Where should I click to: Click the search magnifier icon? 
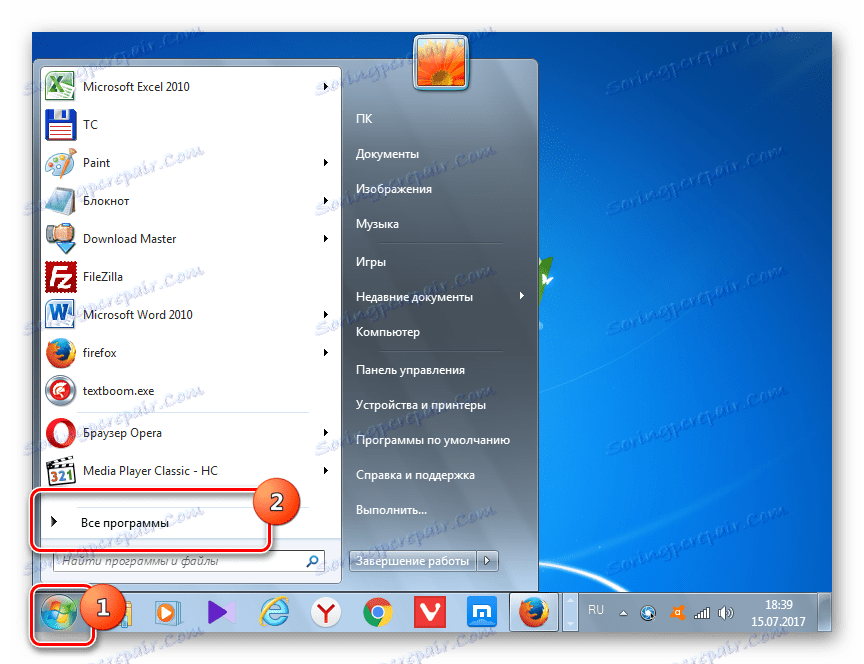pyautogui.click(x=312, y=561)
